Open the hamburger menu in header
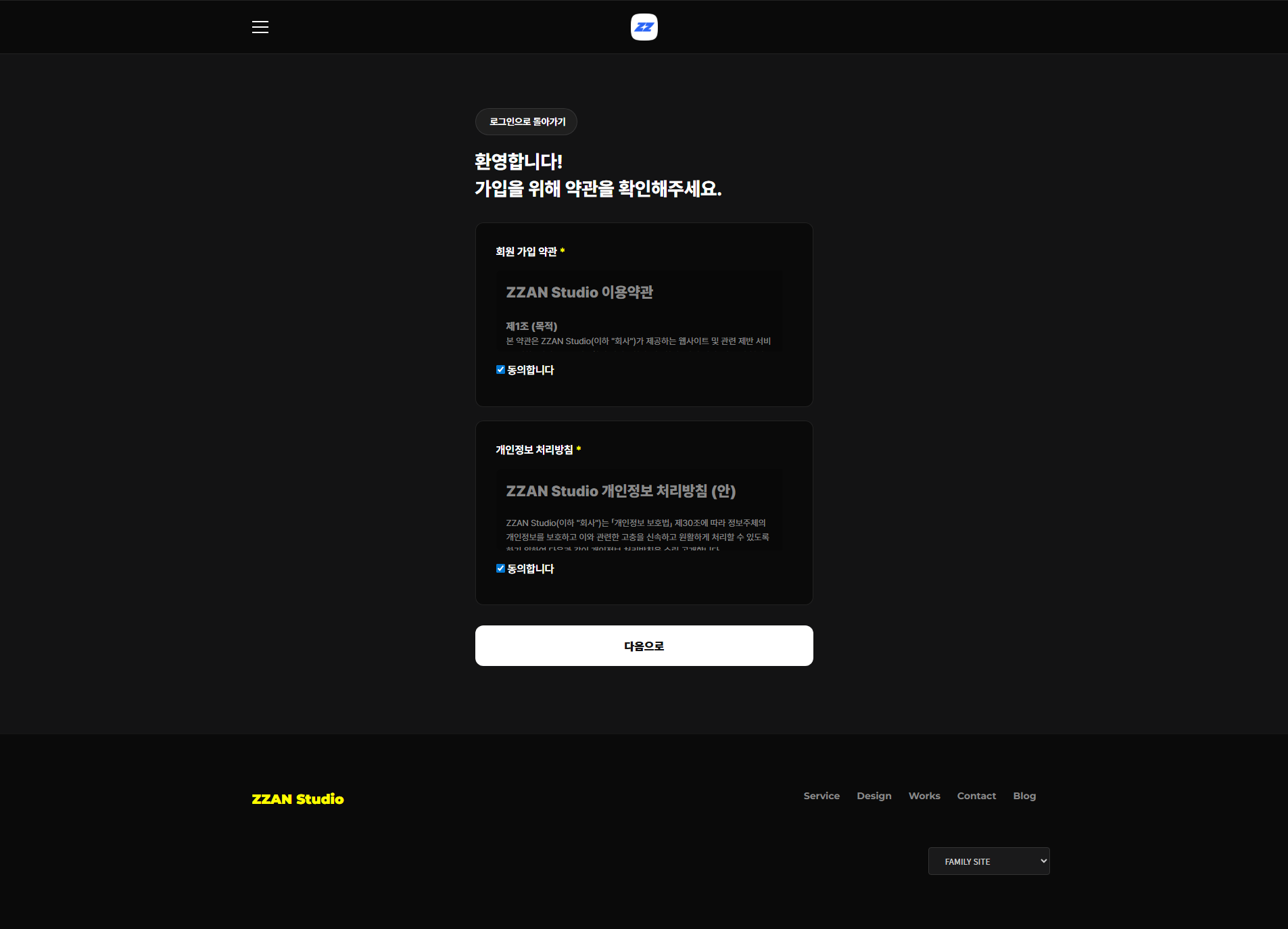 pos(260,27)
